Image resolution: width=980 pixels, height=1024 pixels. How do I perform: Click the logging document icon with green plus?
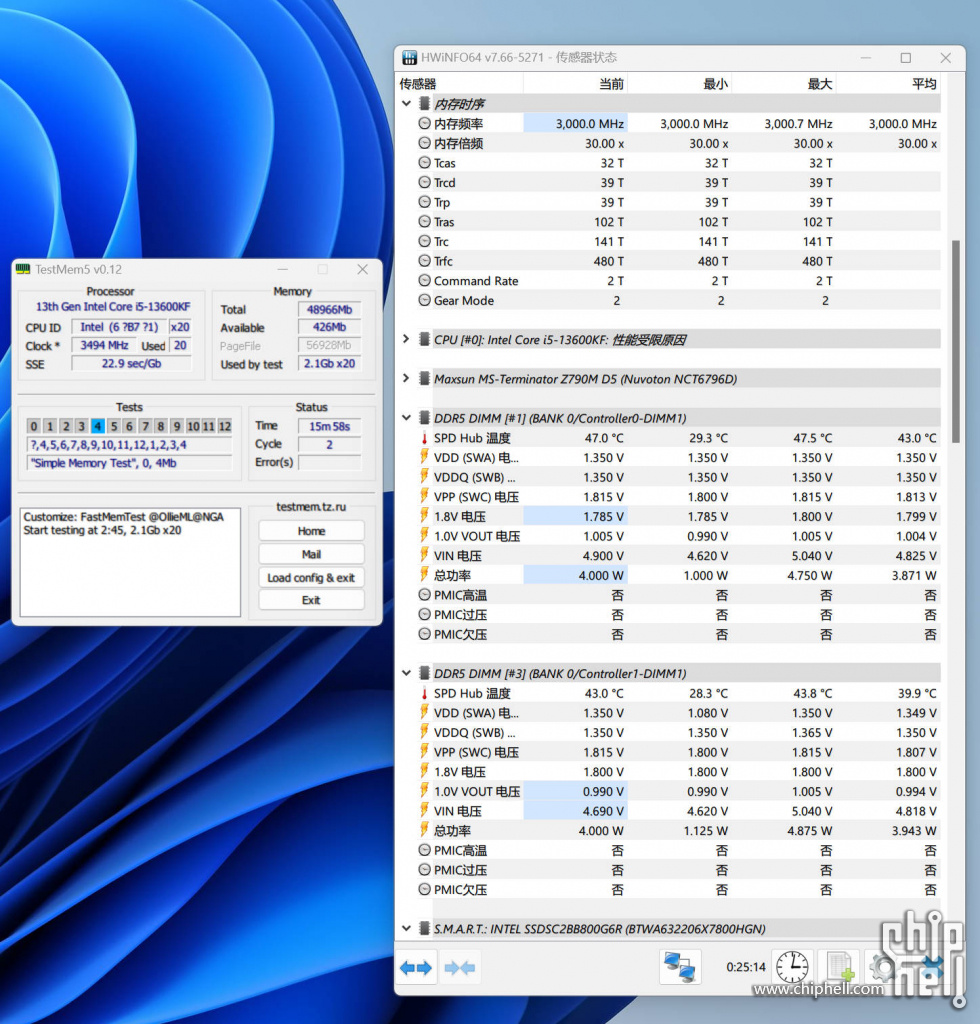pos(840,967)
